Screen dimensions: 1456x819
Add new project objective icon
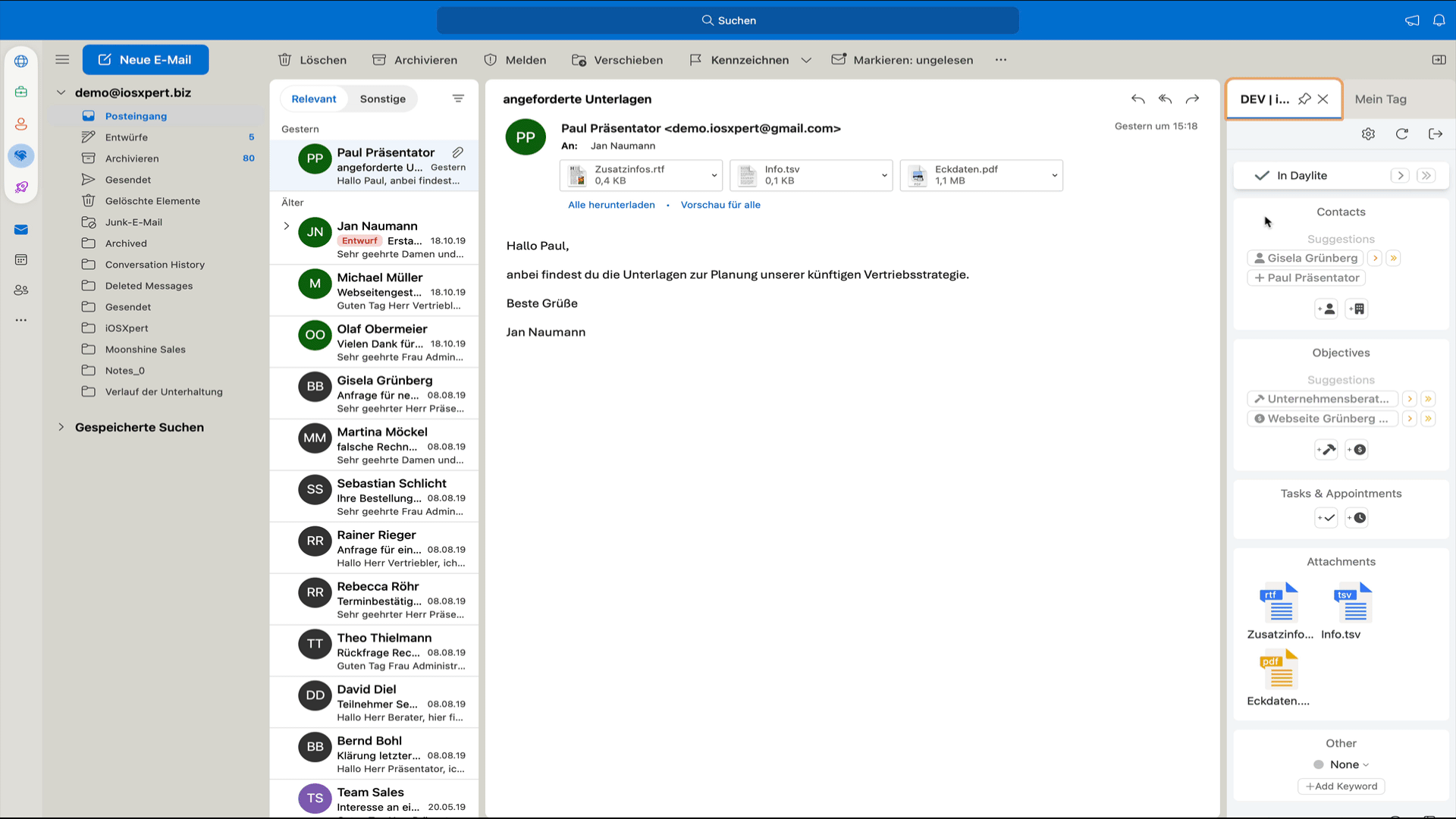[1326, 450]
